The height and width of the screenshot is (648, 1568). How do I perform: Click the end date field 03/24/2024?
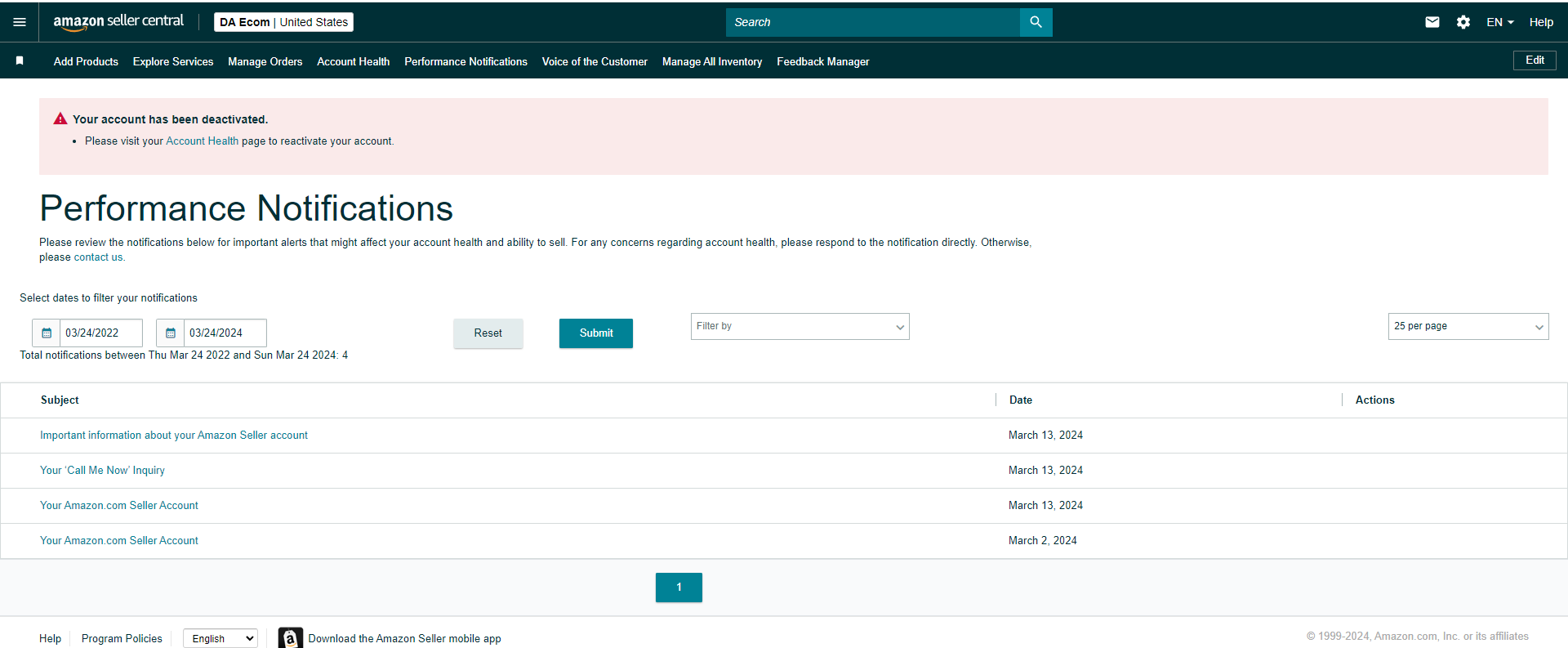point(225,333)
